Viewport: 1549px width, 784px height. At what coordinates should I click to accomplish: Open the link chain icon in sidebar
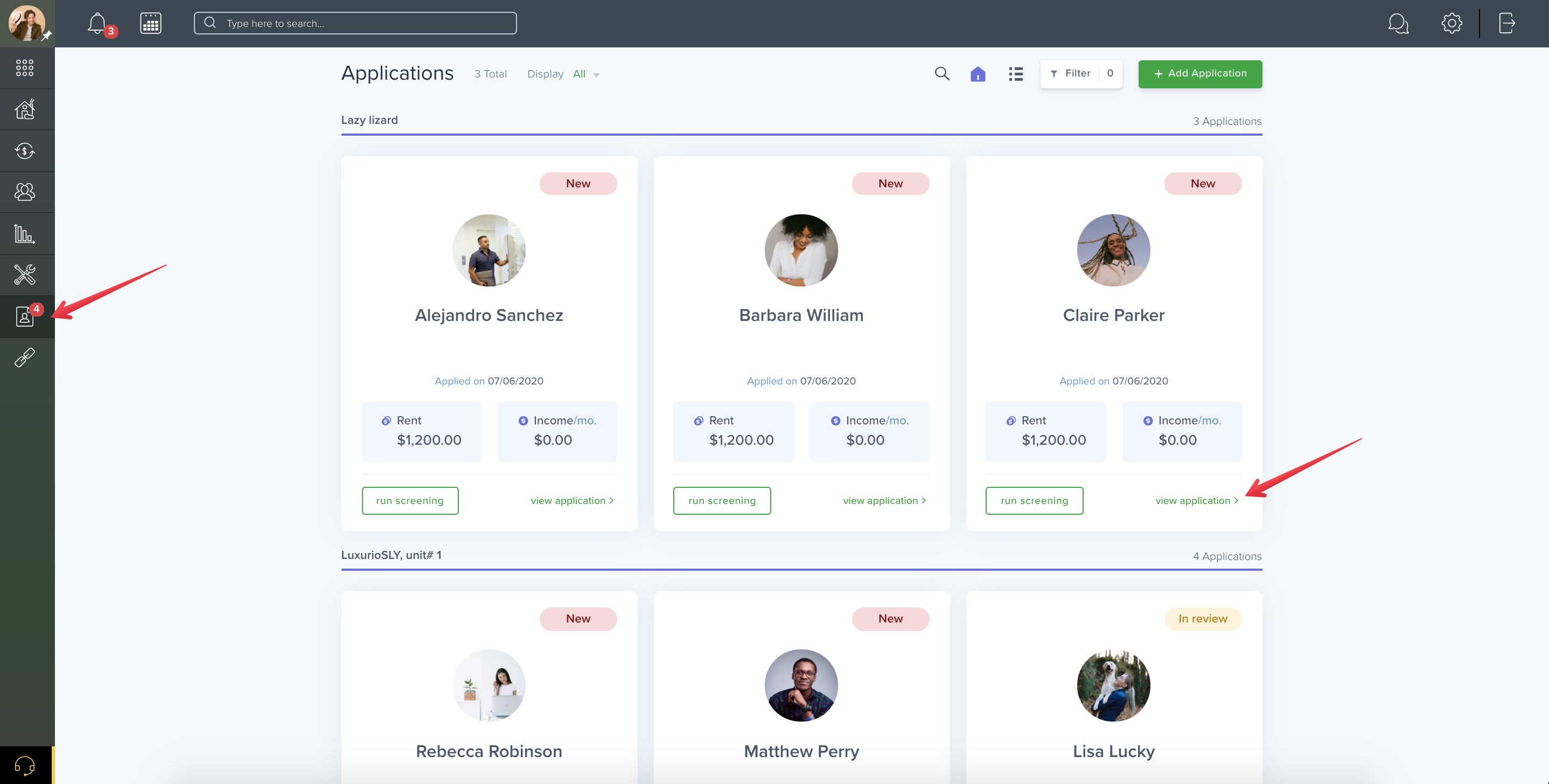25,358
